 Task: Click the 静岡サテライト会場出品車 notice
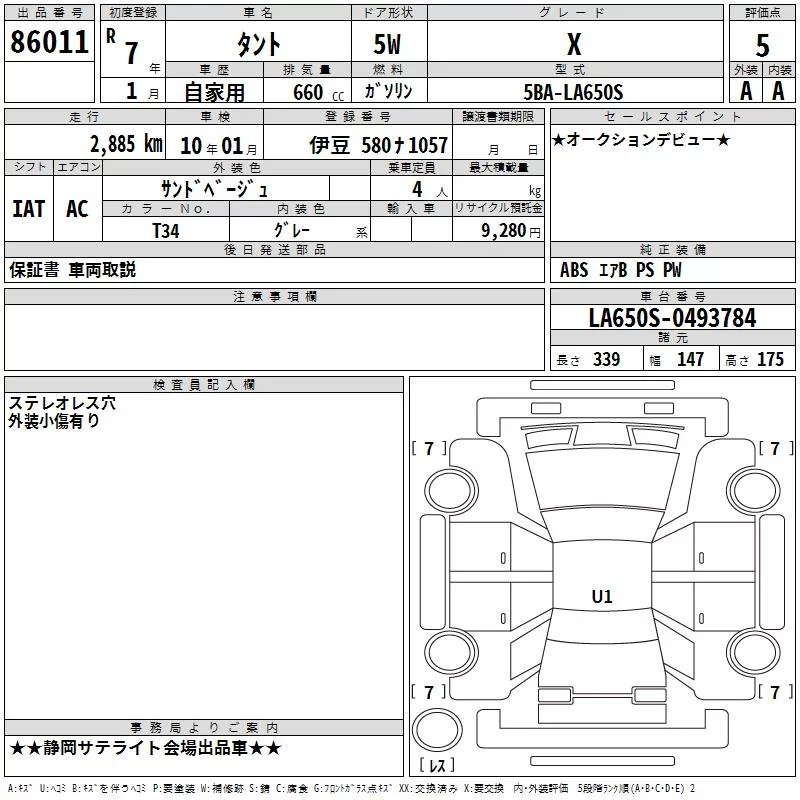[145, 748]
